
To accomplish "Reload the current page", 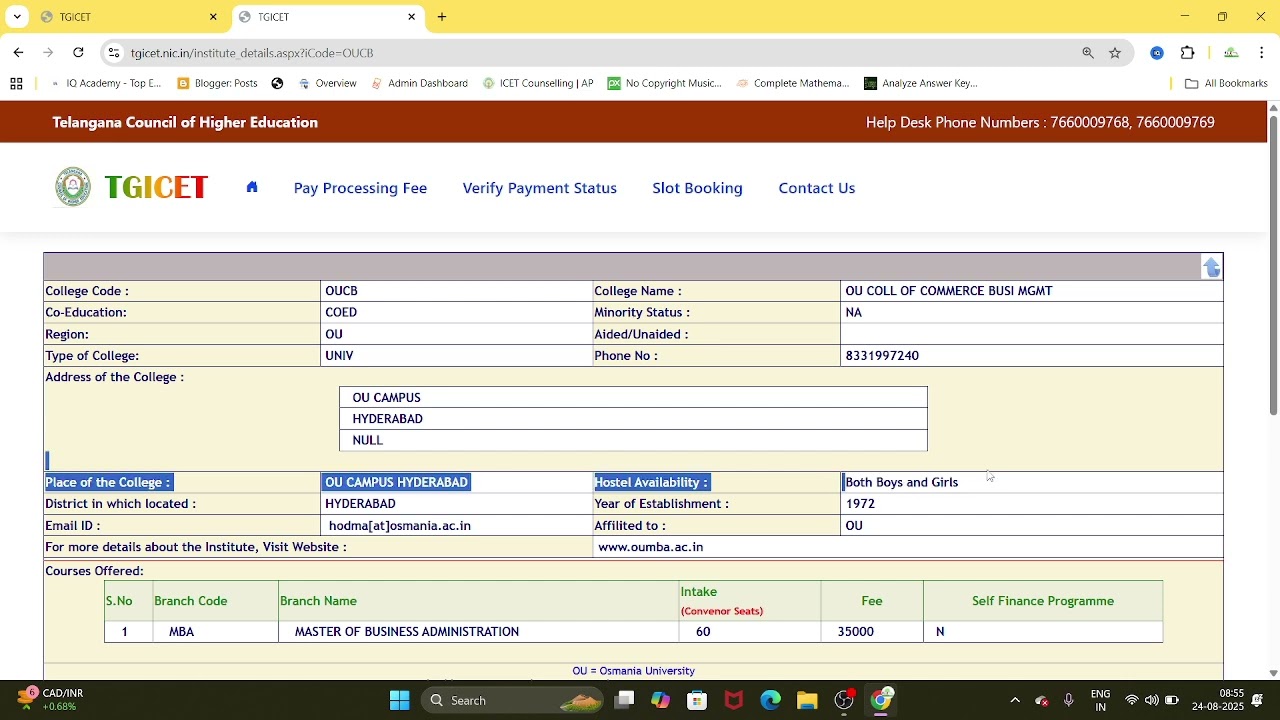I will pyautogui.click(x=78, y=53).
